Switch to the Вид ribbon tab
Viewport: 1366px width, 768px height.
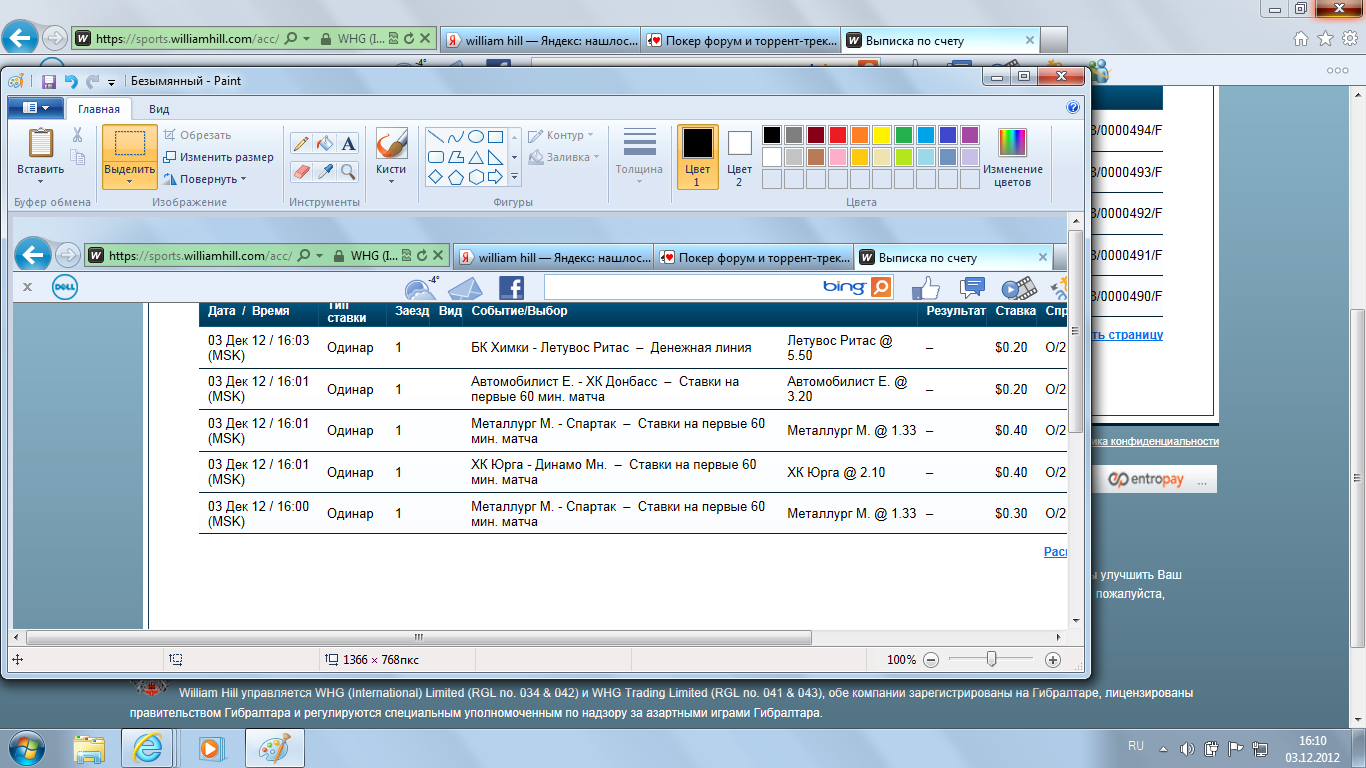point(159,109)
